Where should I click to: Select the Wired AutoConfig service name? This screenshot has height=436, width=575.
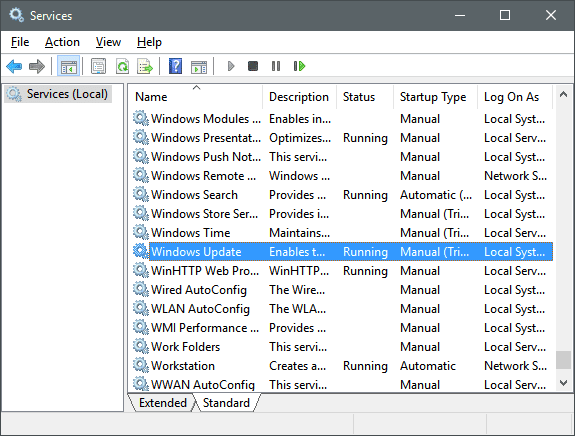(199, 290)
